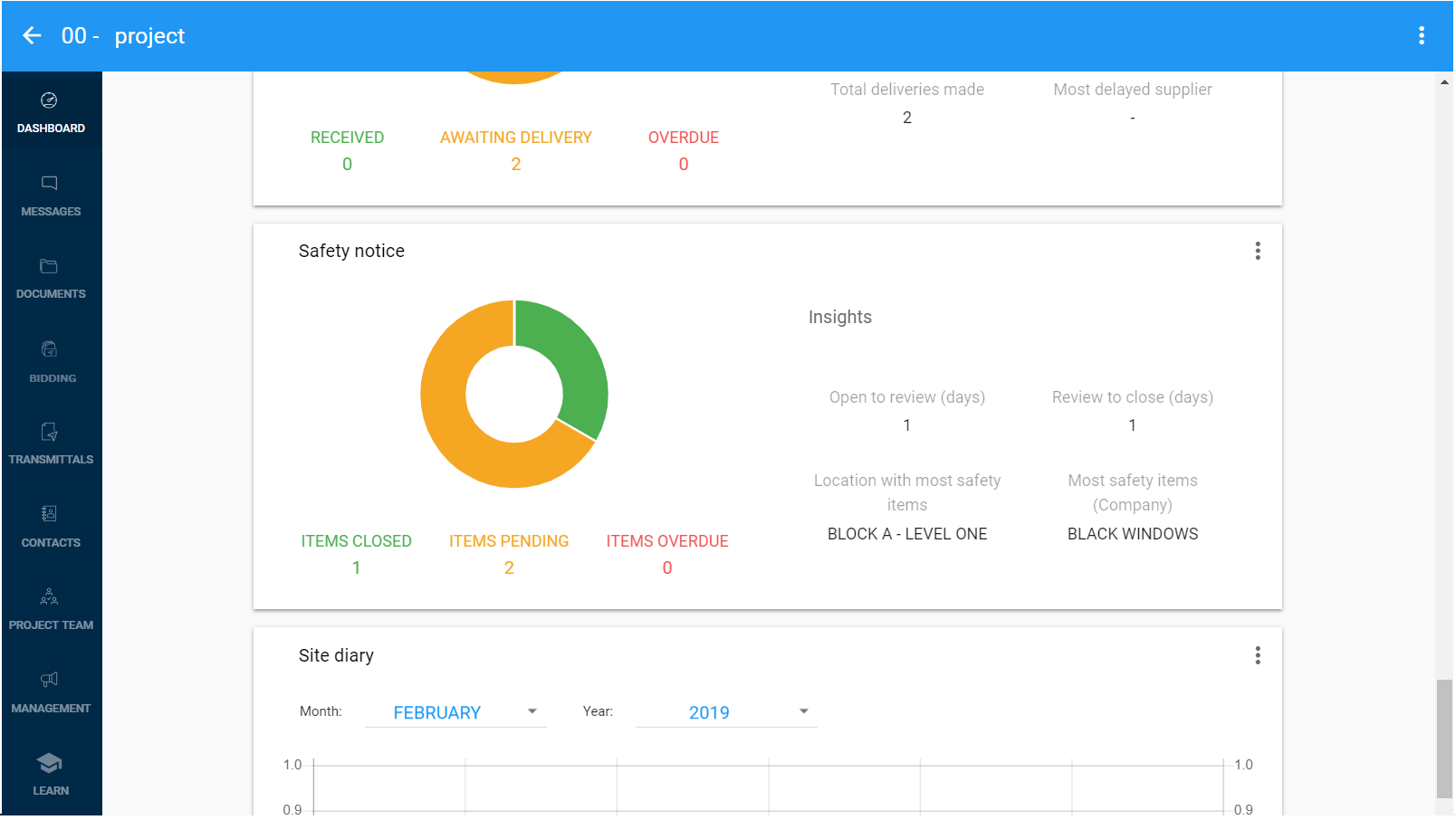
Task: Open the Safety notice card options menu
Action: click(1258, 251)
